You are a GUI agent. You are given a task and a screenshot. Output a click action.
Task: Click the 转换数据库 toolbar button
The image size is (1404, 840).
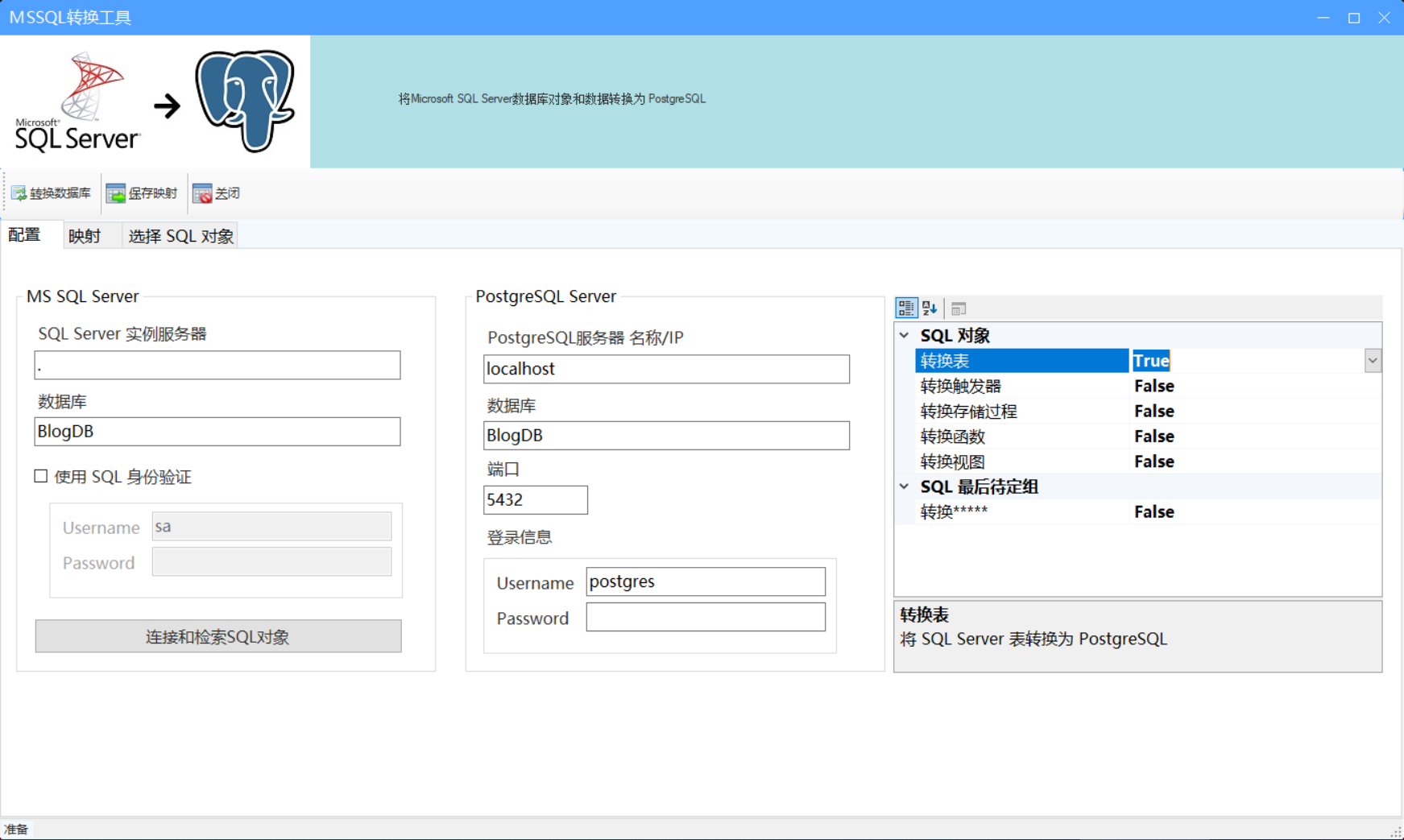pyautogui.click(x=51, y=193)
